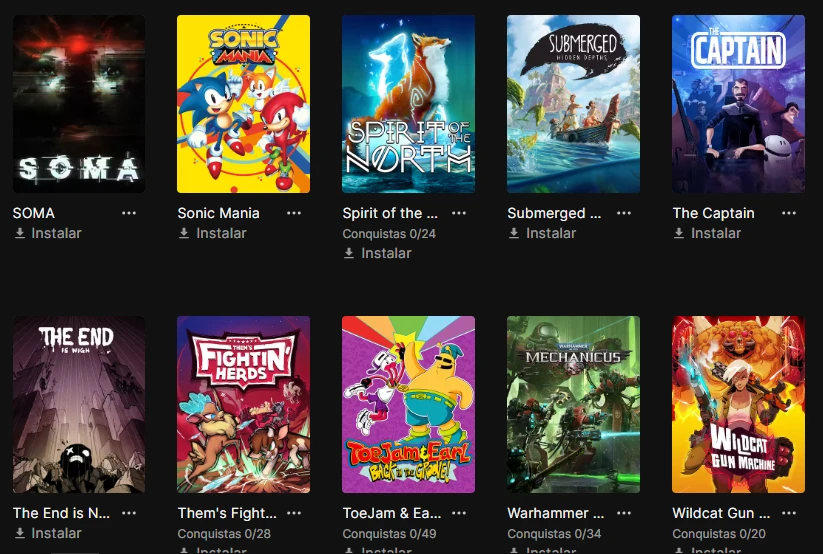
Task: Open The End is Nigh cover art
Action: pyautogui.click(x=79, y=404)
